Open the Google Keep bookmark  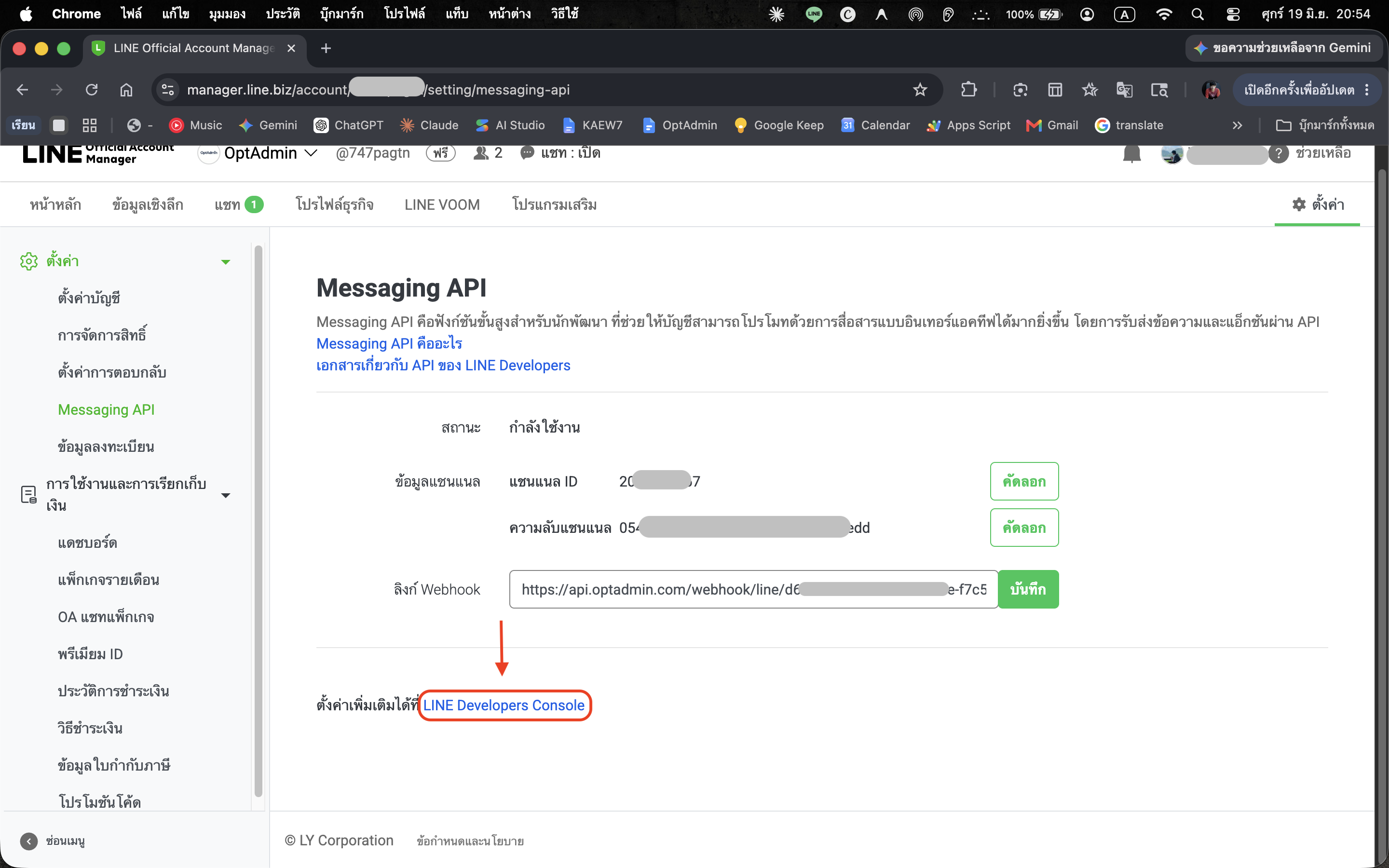coord(779,125)
